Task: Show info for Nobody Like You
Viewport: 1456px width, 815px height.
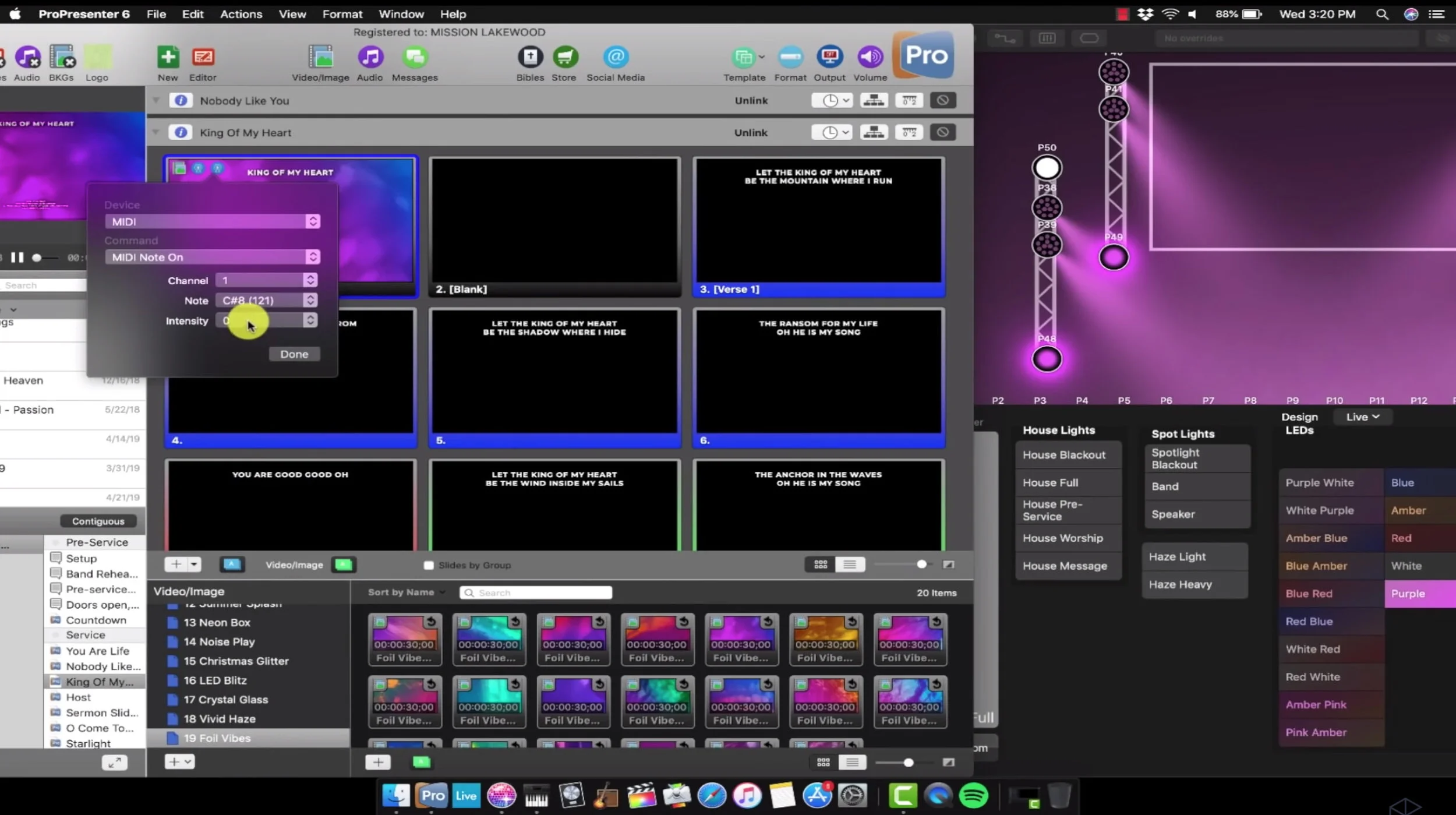Action: coord(181,100)
